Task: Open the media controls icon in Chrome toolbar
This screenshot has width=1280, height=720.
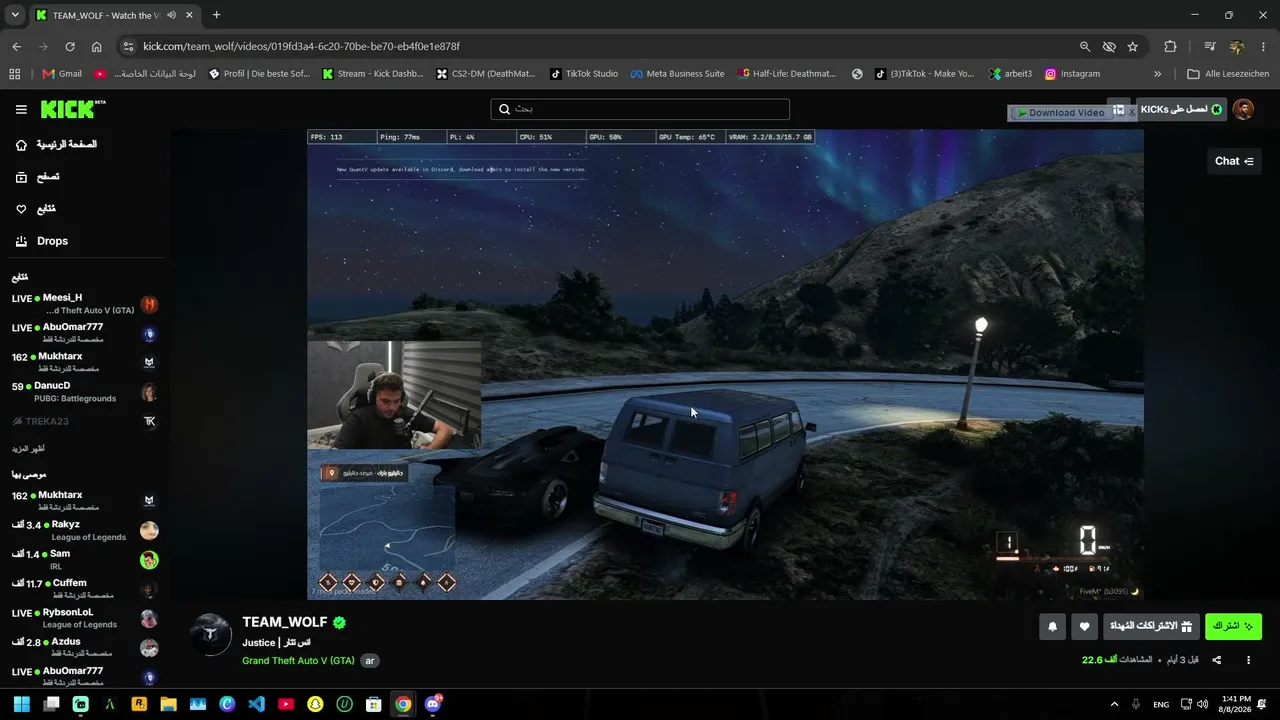Action: pos(1210,46)
